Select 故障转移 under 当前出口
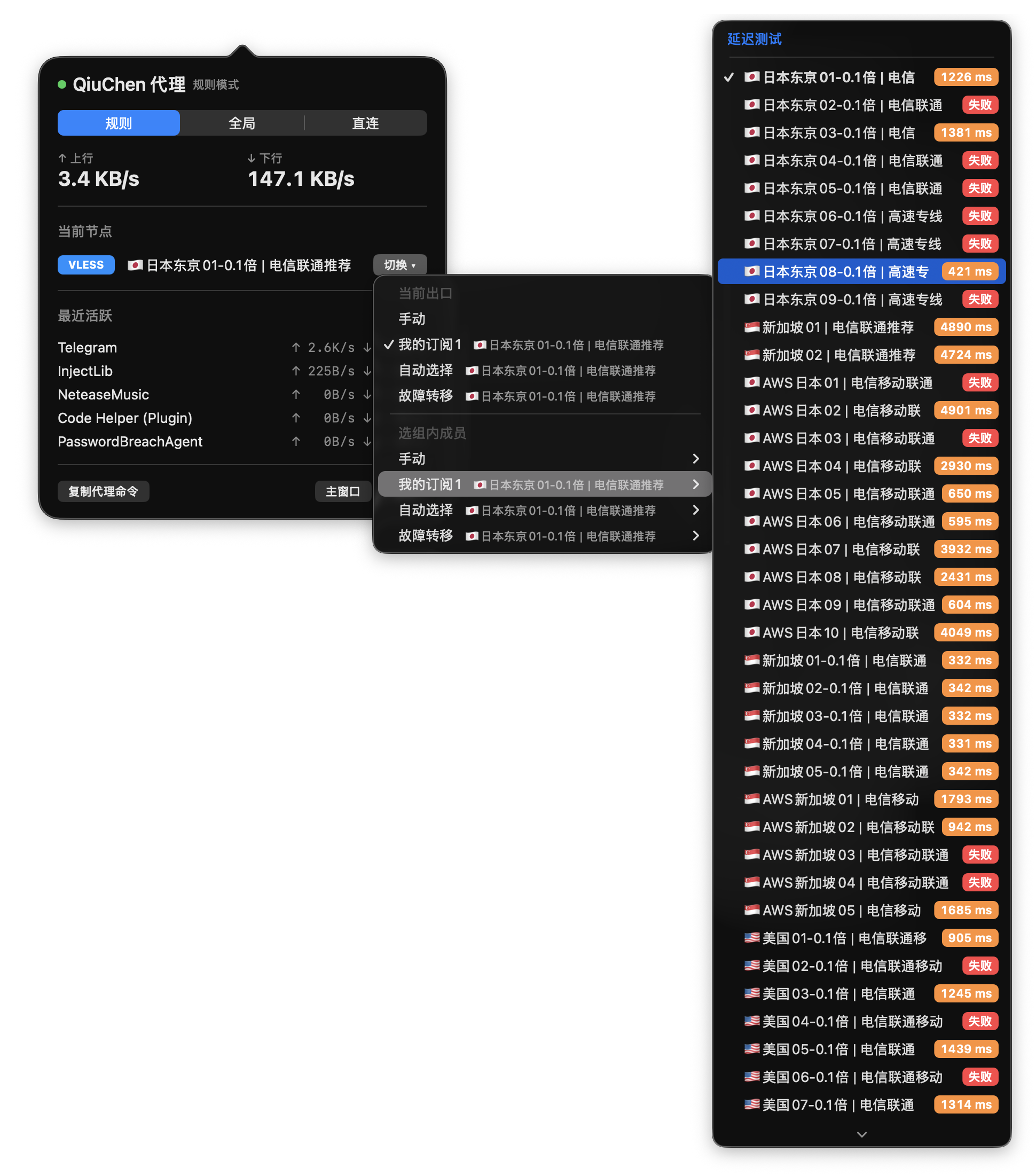1036x1176 pixels. (x=543, y=396)
